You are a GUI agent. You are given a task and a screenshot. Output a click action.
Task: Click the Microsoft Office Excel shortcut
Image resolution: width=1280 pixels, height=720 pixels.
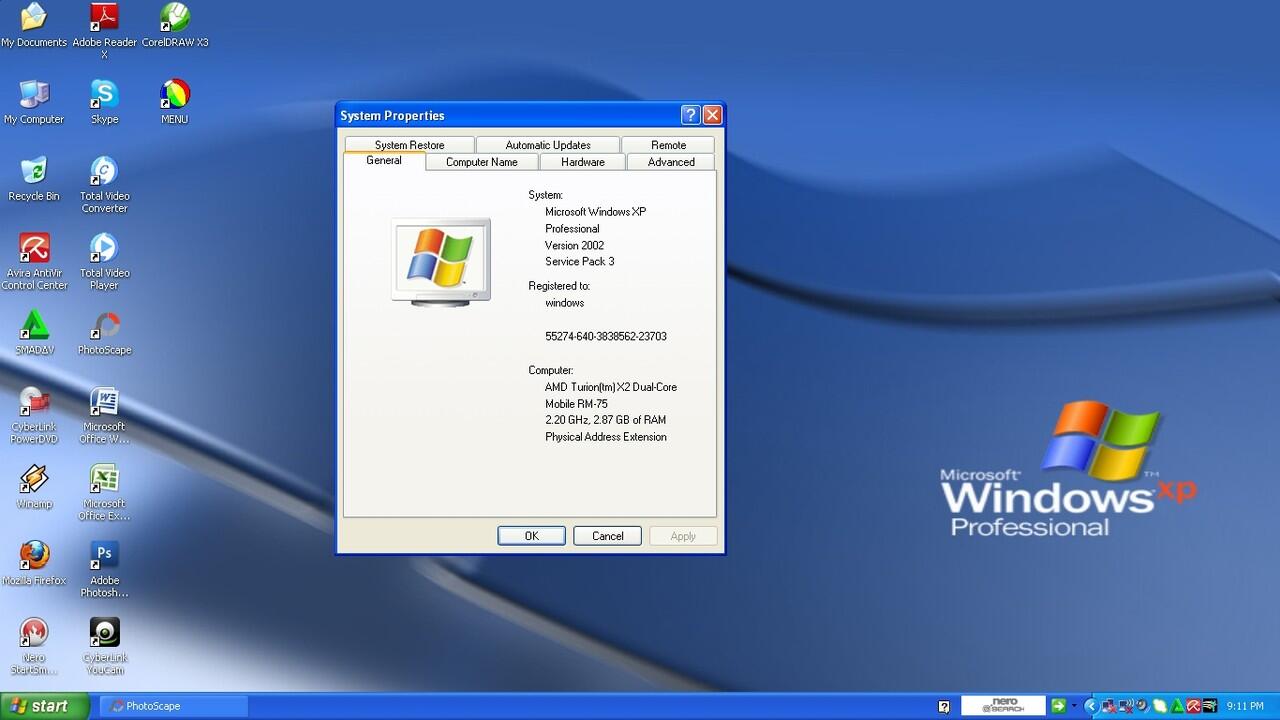[x=104, y=493]
